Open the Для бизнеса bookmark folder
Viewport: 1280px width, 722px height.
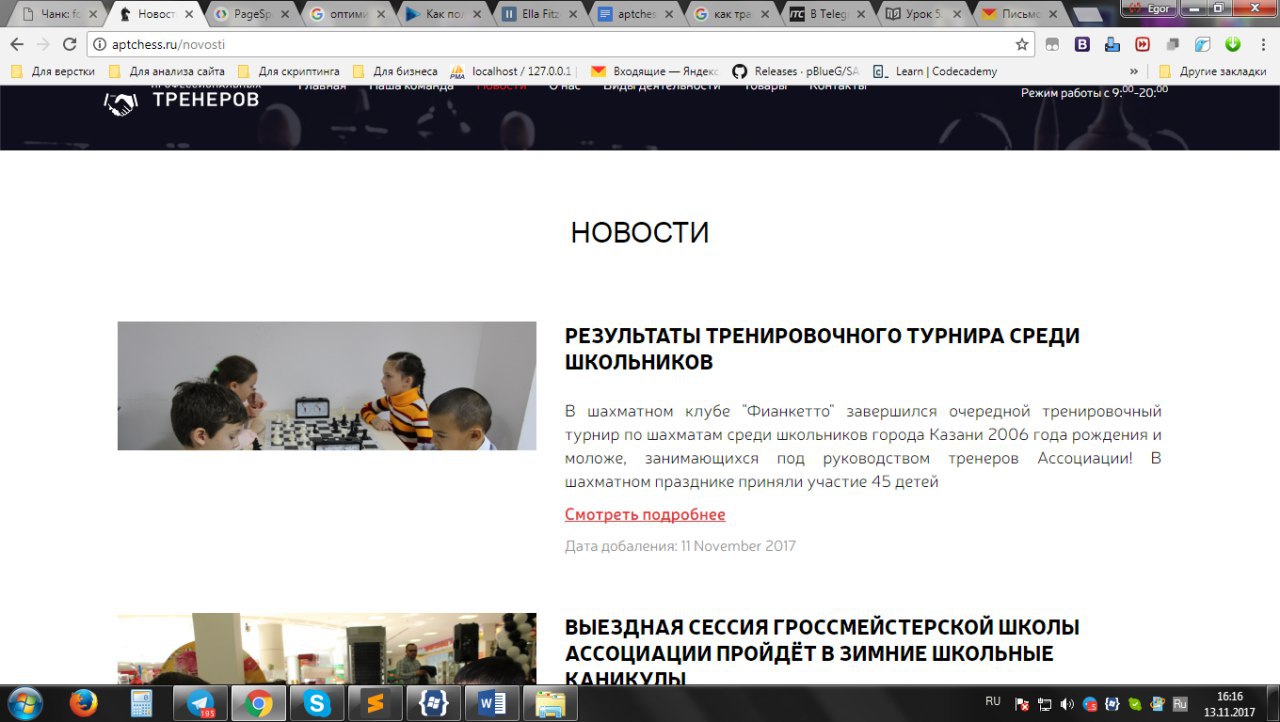(x=395, y=72)
